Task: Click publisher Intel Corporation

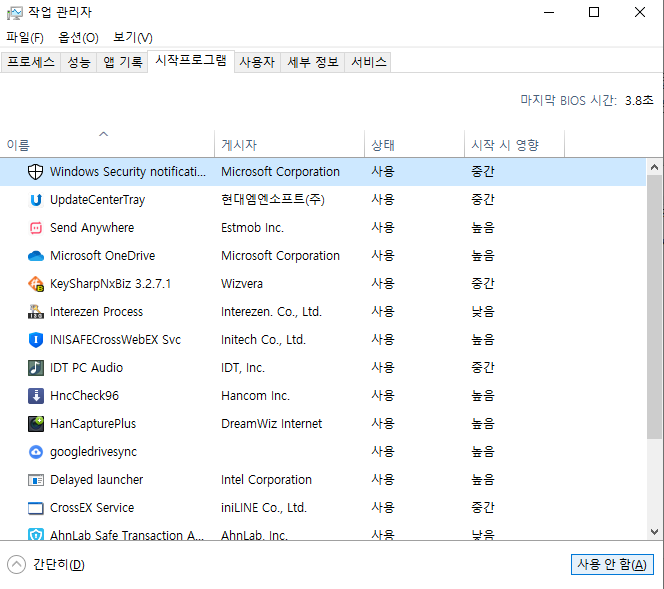Action: 266,480
